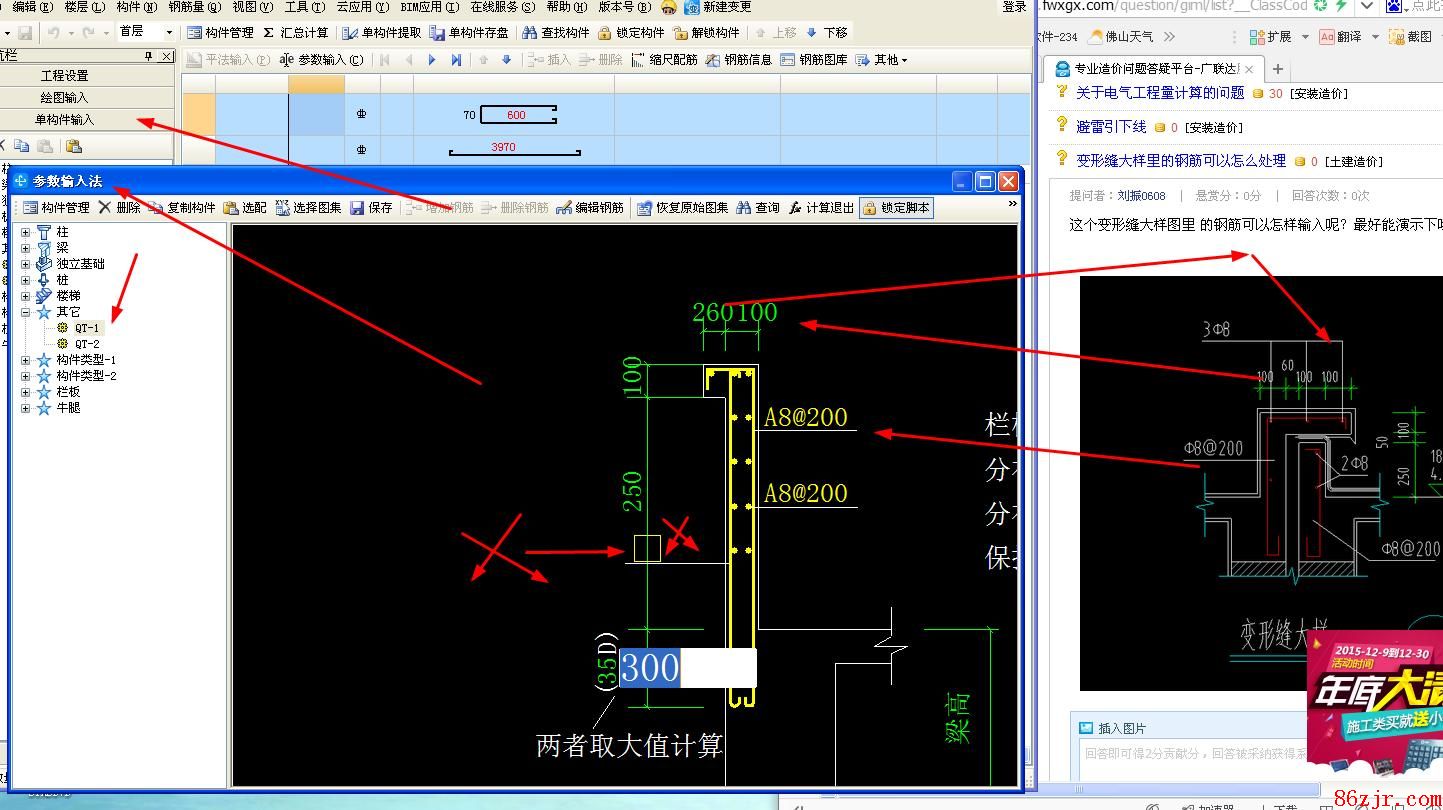
Task: Open link 关于电气工程量计算的问题
Action: point(1159,93)
